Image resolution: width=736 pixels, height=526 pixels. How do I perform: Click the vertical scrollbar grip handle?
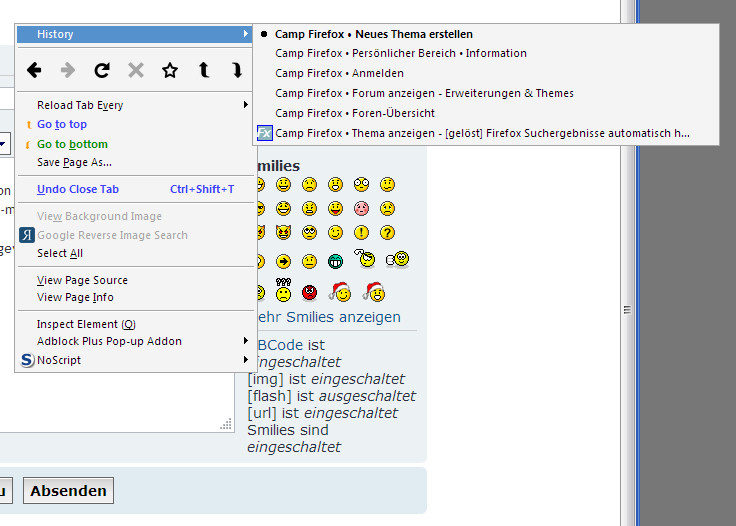tap(627, 310)
